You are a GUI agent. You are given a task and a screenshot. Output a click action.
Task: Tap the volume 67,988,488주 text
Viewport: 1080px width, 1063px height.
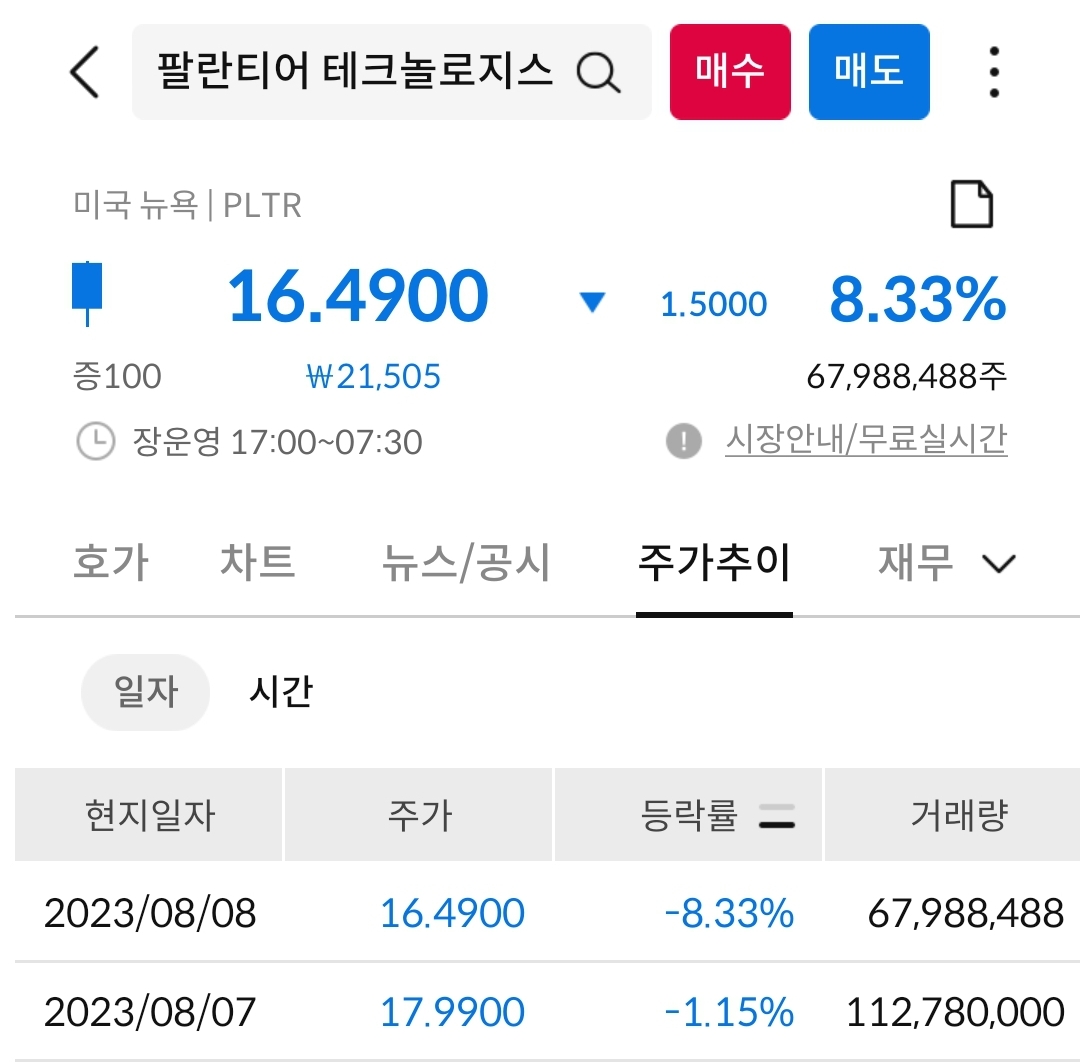point(907,377)
